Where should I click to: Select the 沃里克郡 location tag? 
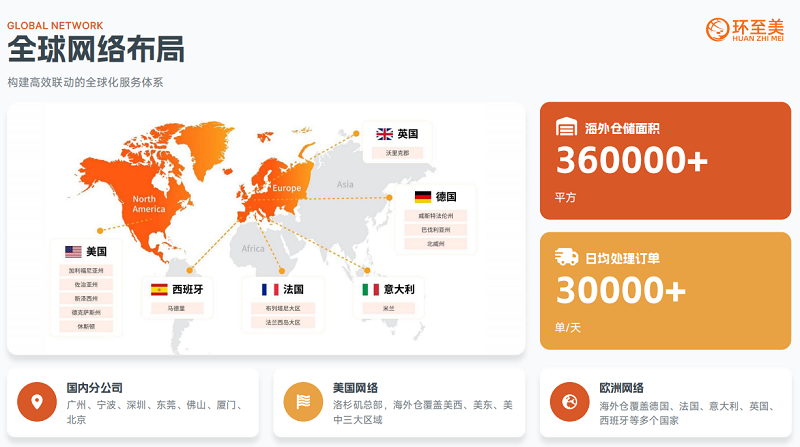coord(397,154)
